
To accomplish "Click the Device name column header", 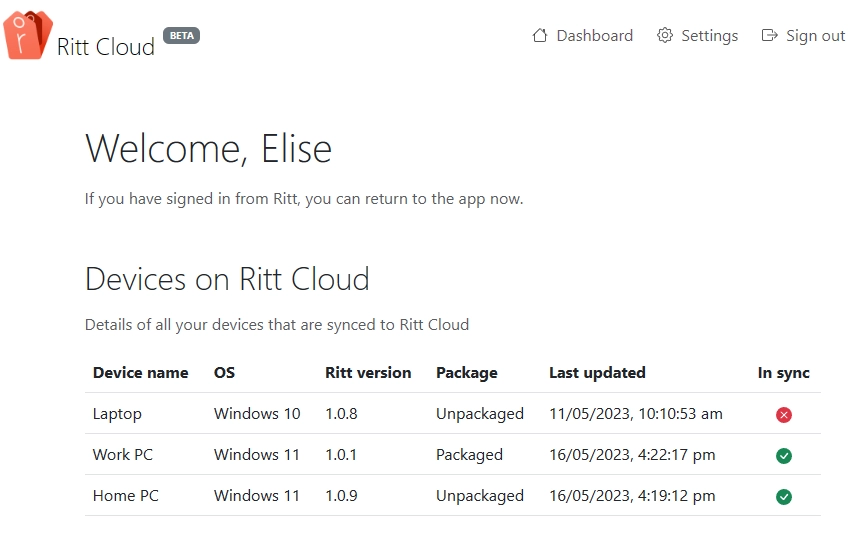I will [141, 373].
